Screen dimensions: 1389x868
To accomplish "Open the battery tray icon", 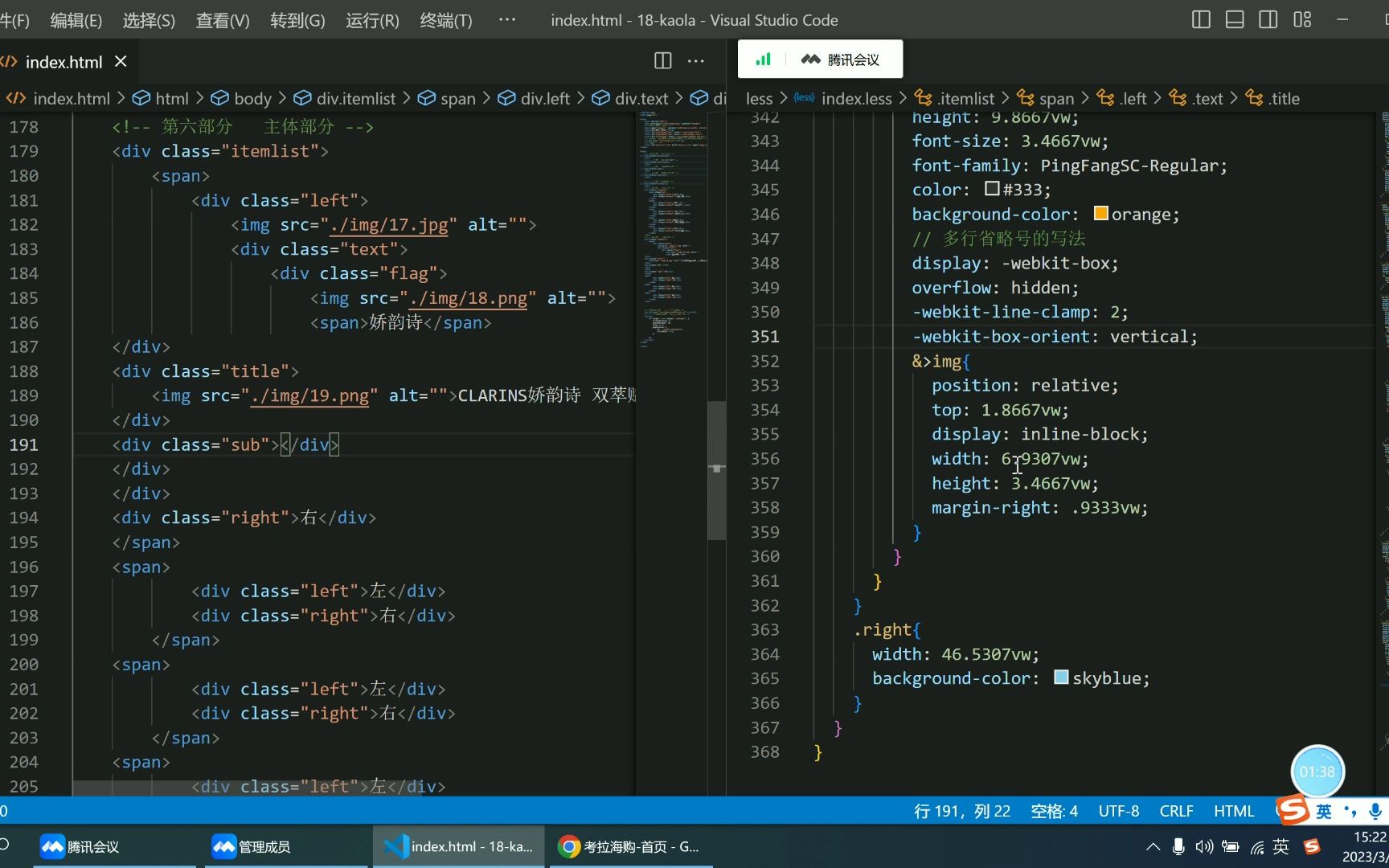I will tap(1230, 846).
